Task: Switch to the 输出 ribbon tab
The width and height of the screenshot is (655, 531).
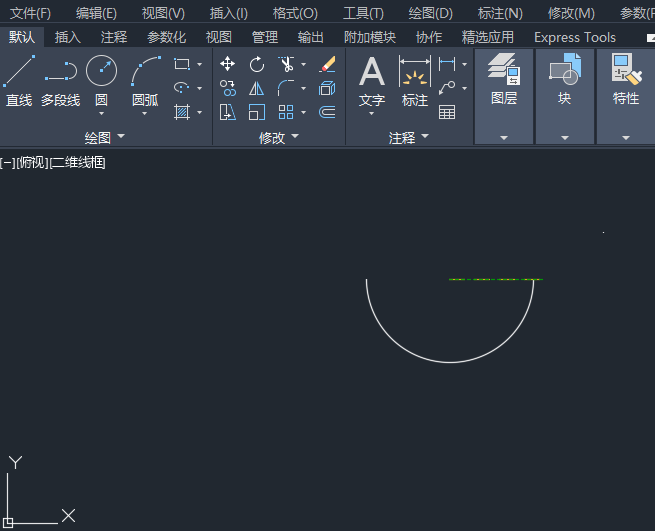Action: [x=310, y=37]
